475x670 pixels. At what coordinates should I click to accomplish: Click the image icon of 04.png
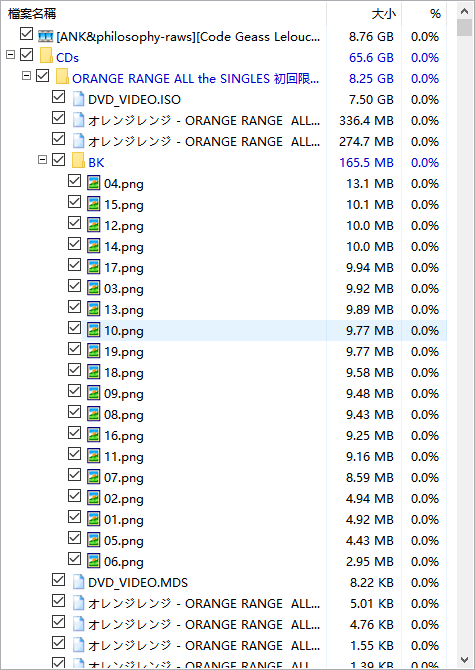click(94, 183)
